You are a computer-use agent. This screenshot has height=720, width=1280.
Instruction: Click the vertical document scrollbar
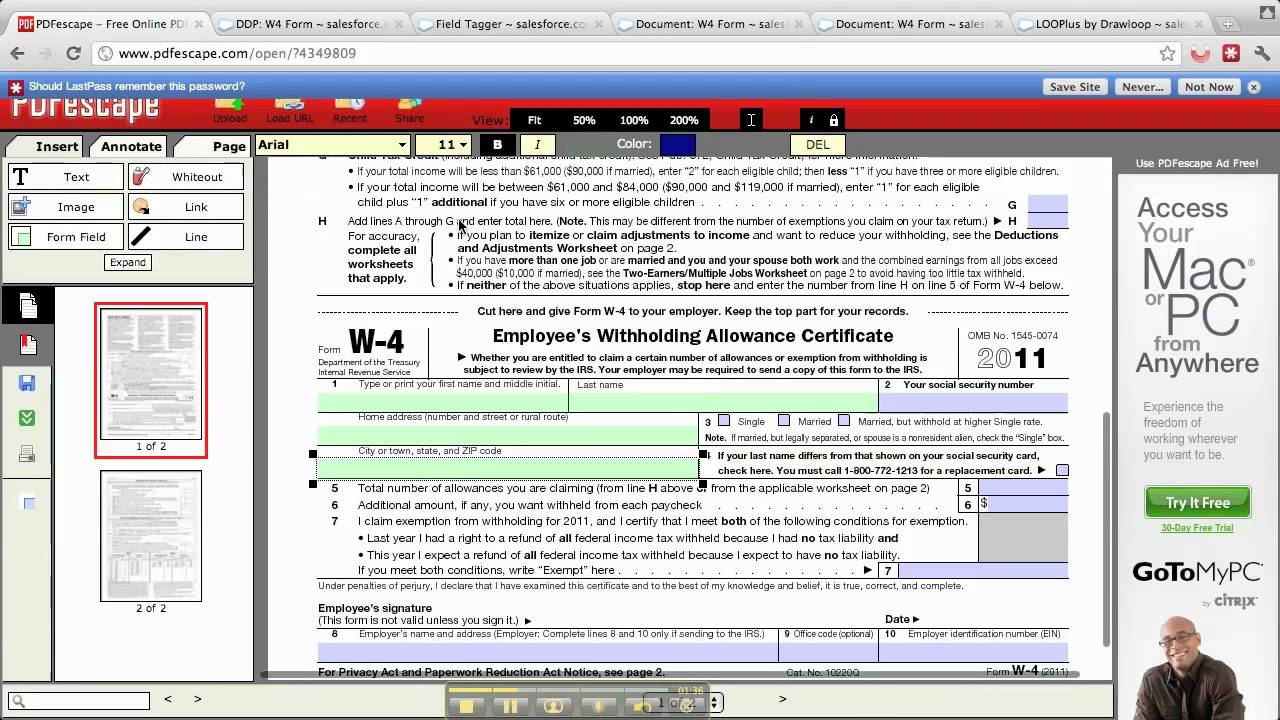(1106, 530)
